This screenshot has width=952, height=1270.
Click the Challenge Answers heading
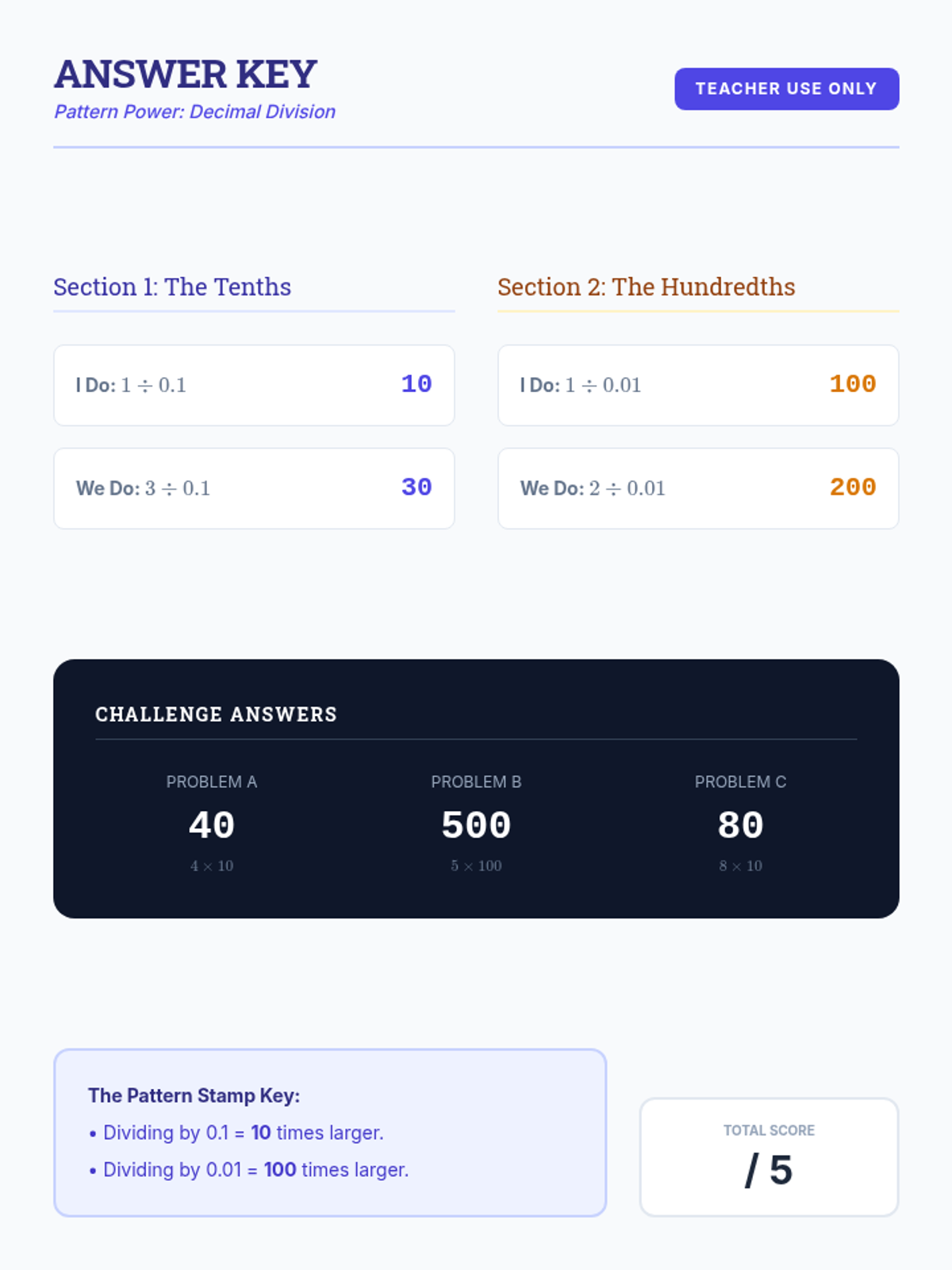coord(216,714)
